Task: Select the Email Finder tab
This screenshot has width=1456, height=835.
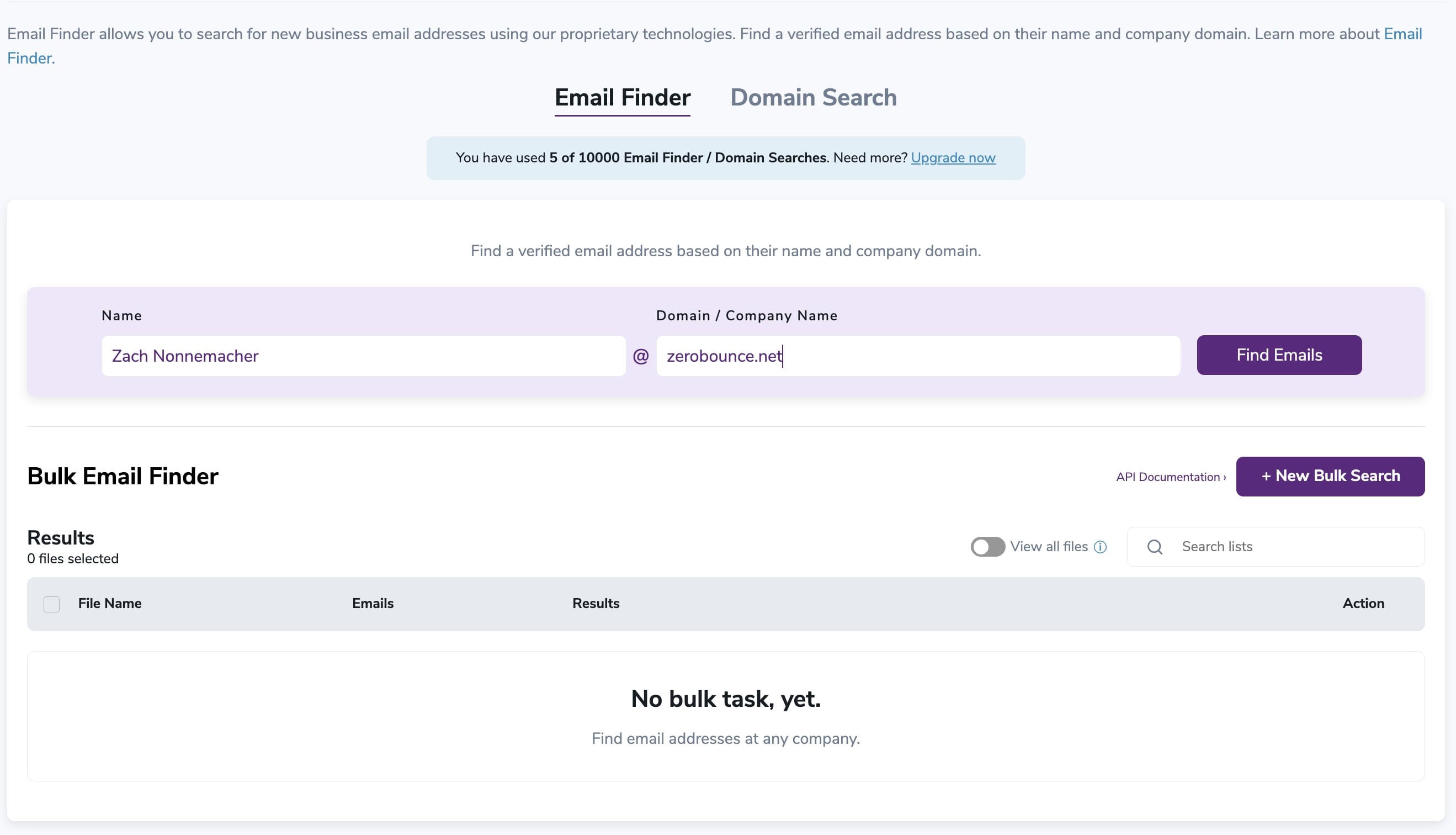Action: [x=622, y=98]
